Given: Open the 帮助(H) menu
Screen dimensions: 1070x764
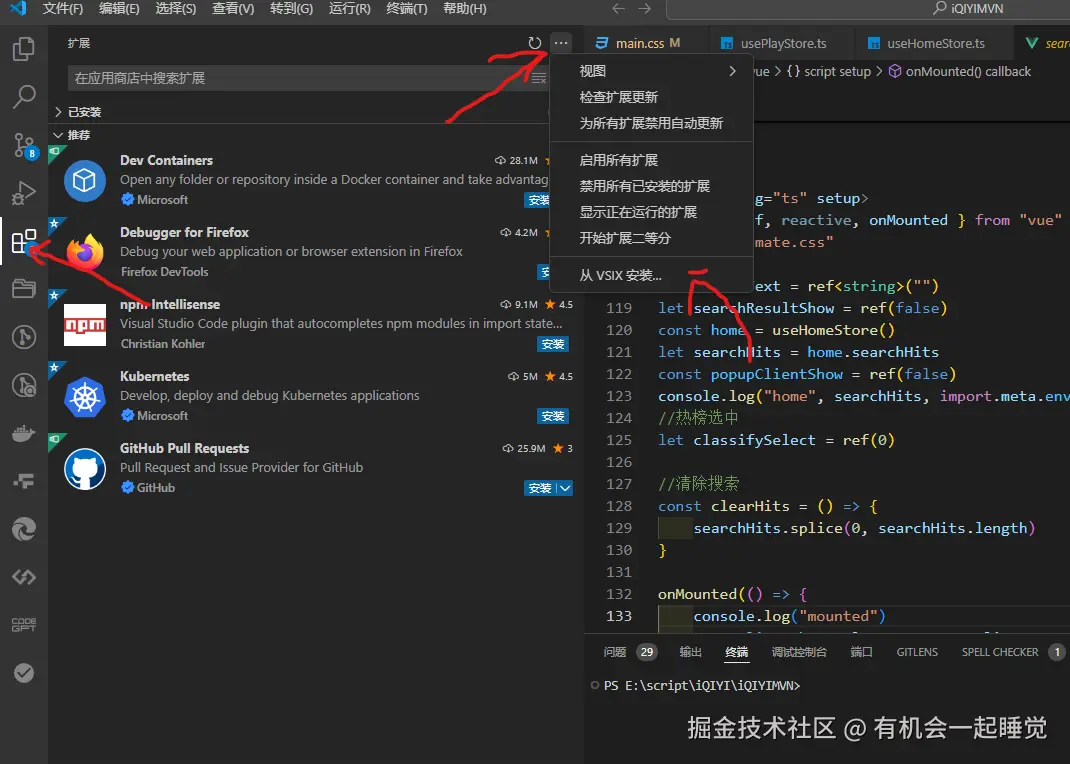Looking at the screenshot, I should click(x=465, y=8).
